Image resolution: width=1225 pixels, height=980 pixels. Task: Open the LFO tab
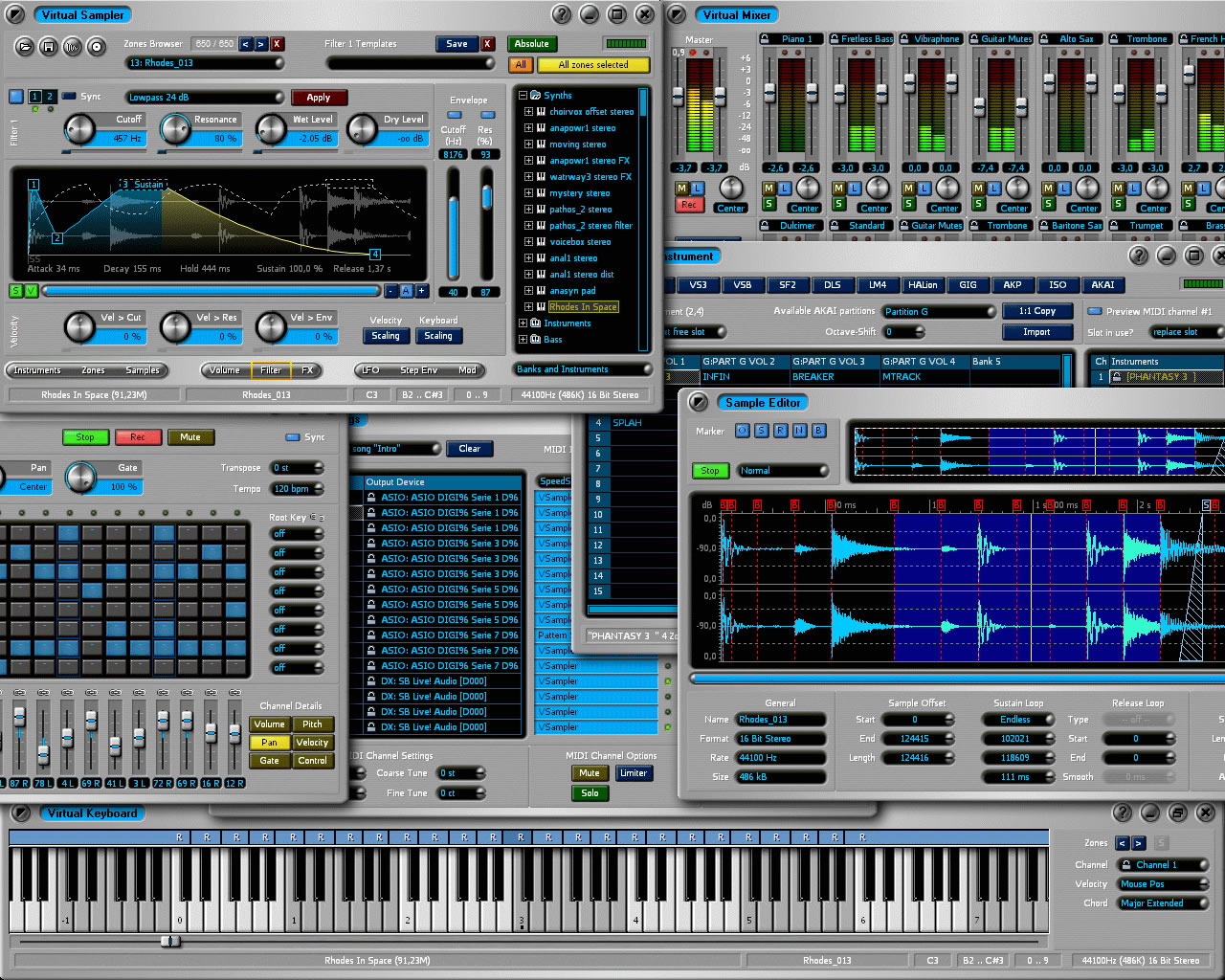click(x=370, y=370)
